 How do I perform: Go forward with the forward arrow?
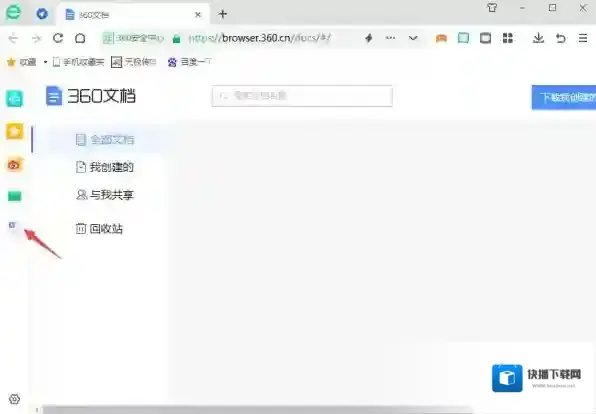36,38
